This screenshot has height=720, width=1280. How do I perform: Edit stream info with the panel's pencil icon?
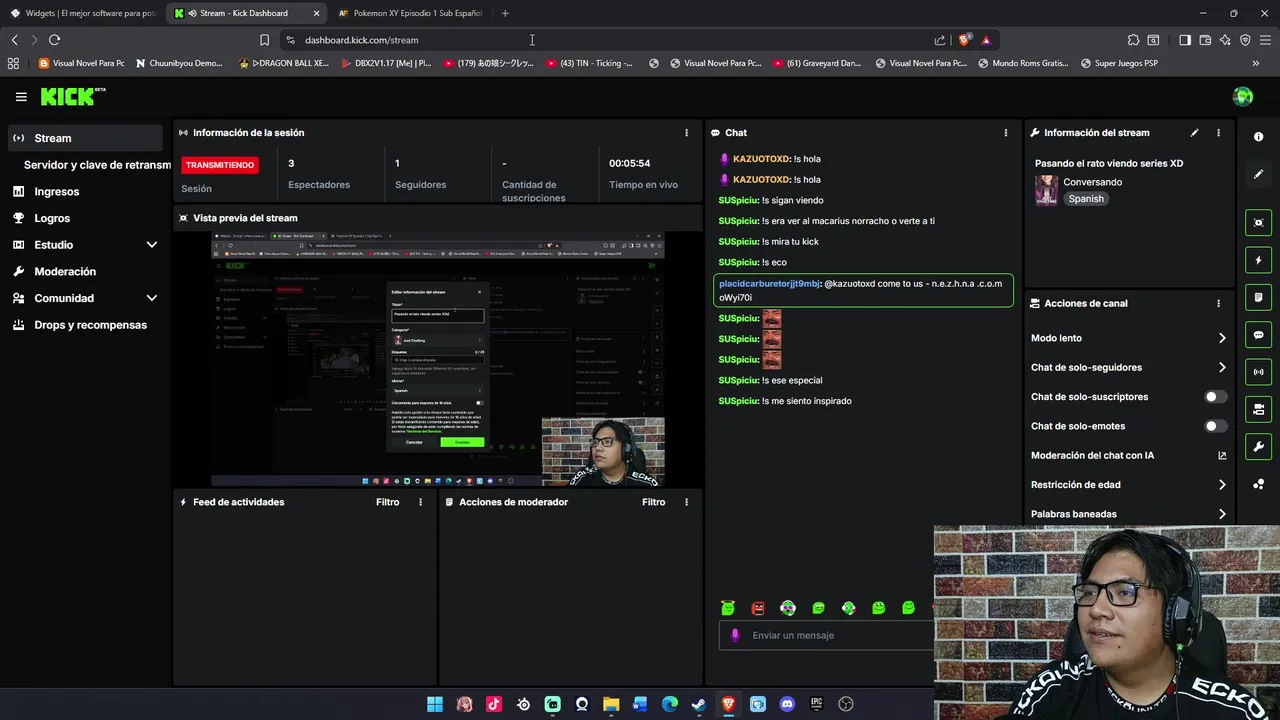pos(1194,132)
